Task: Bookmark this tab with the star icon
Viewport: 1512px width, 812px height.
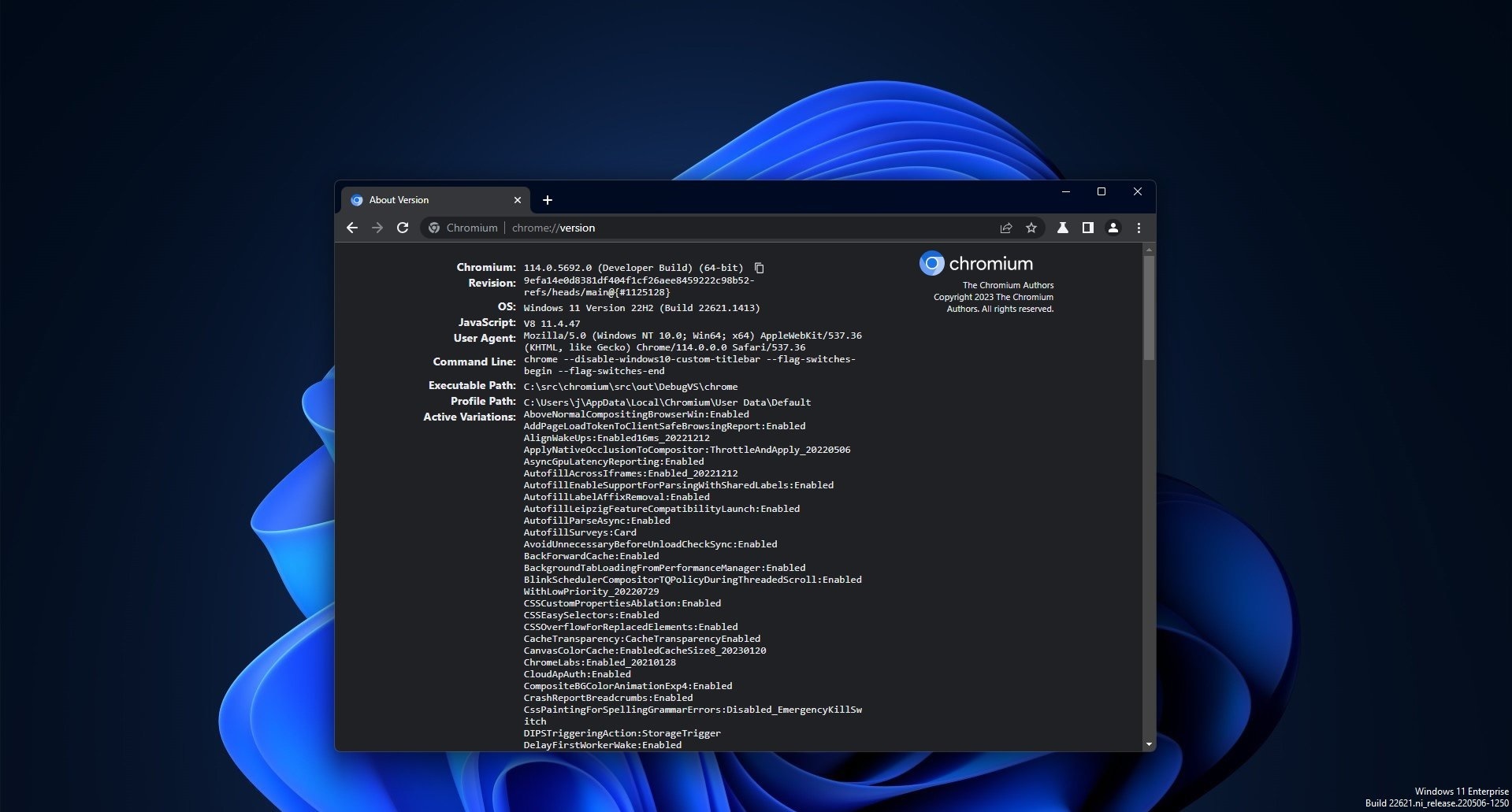Action: click(1031, 228)
